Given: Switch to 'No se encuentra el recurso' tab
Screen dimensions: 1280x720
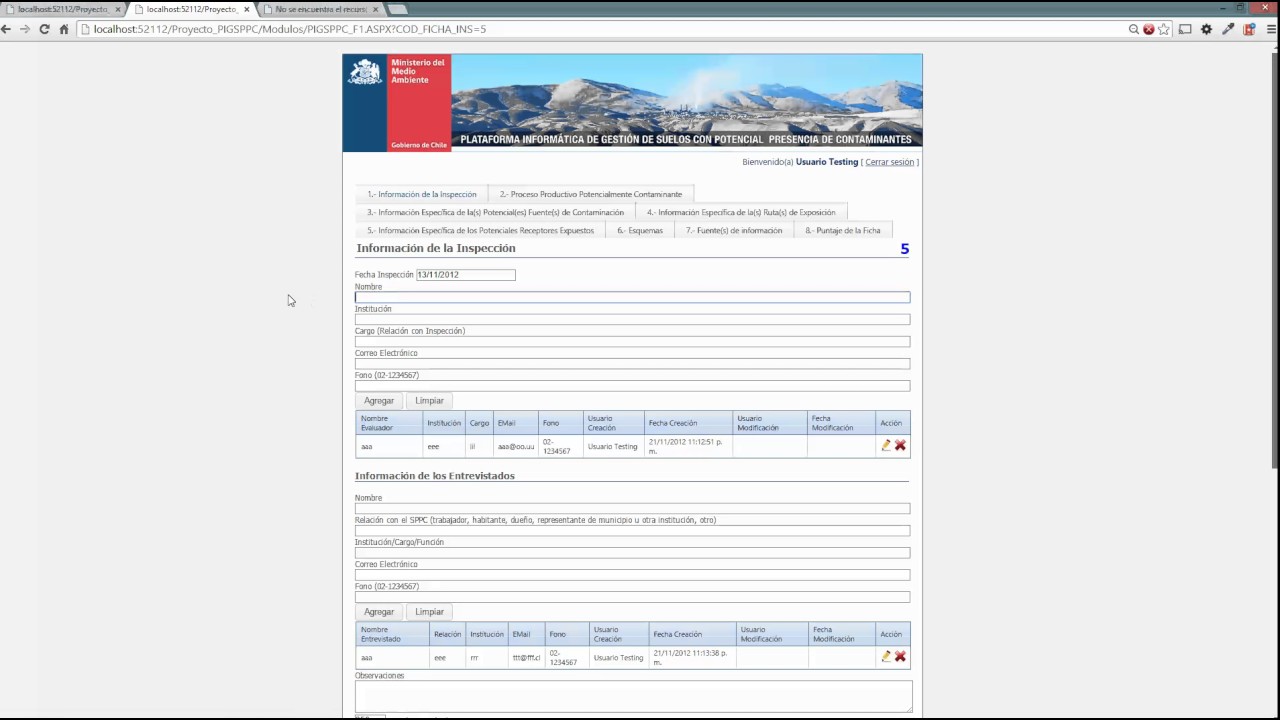Looking at the screenshot, I should pos(320,9).
